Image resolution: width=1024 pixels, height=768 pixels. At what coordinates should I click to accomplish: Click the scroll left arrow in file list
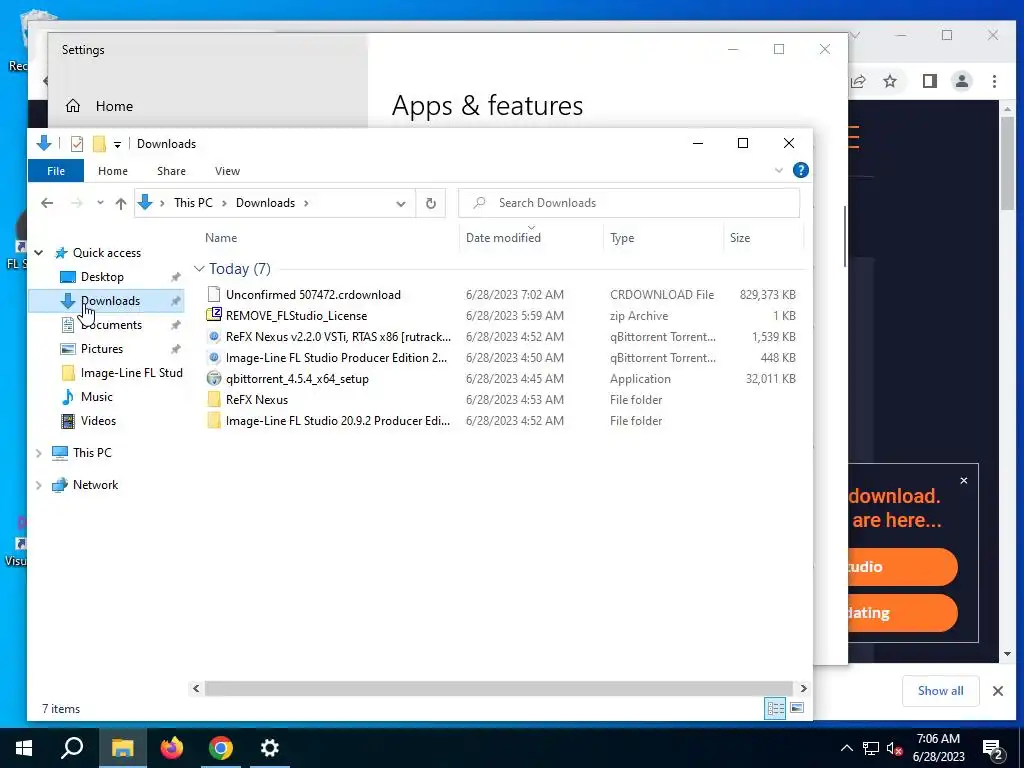point(196,688)
